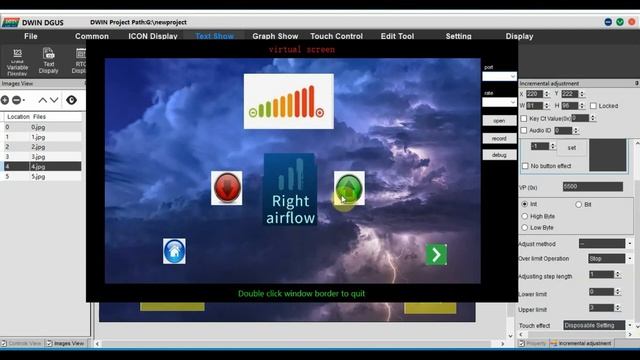Open the Setting tab

(x=458, y=36)
